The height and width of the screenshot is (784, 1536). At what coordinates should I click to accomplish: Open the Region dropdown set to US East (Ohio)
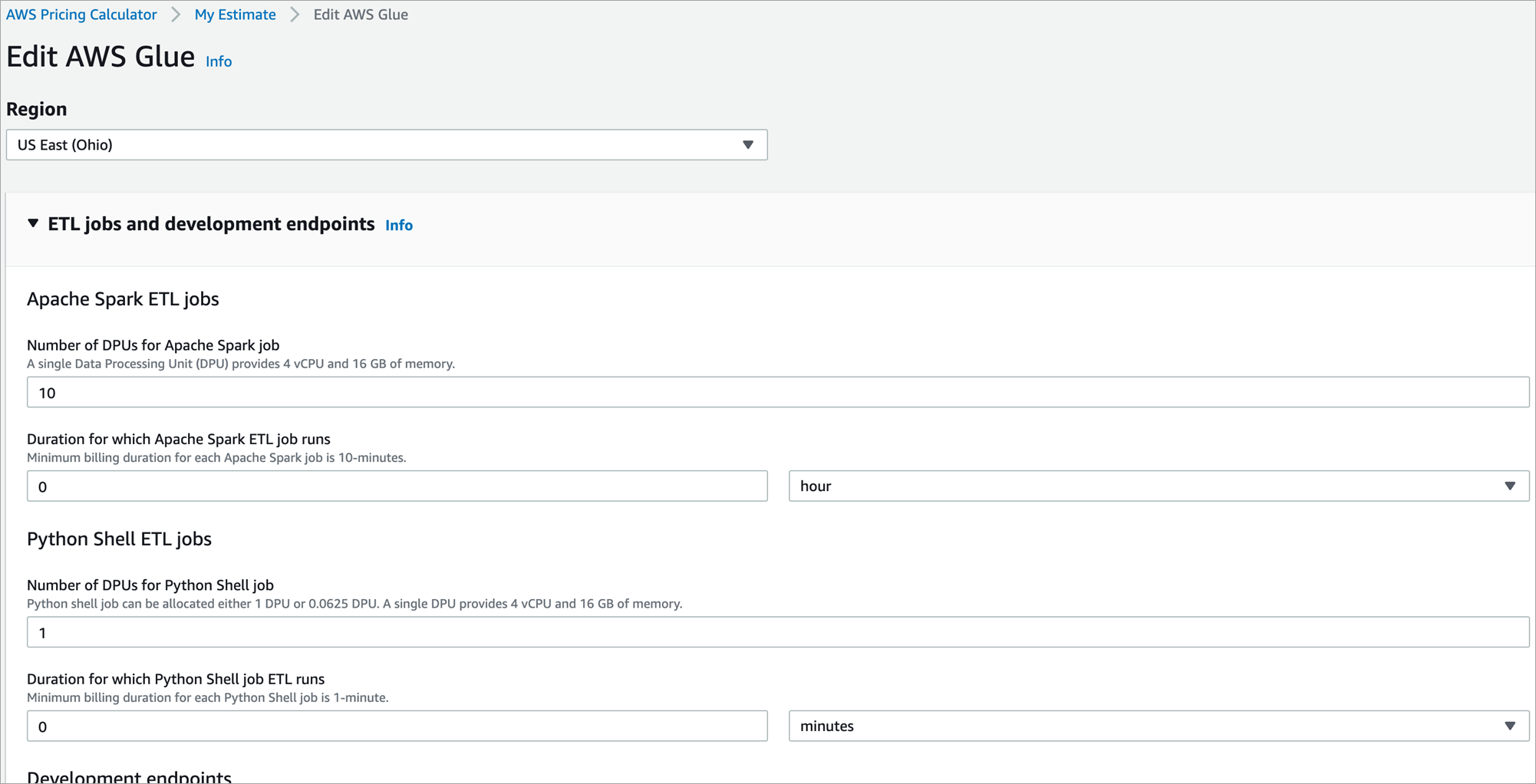tap(387, 145)
